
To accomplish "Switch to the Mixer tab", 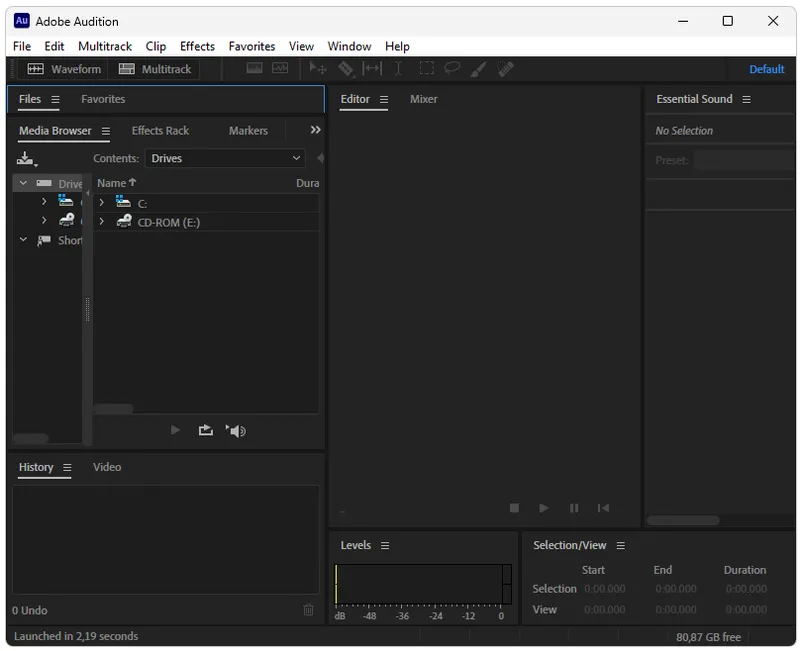I will (423, 99).
